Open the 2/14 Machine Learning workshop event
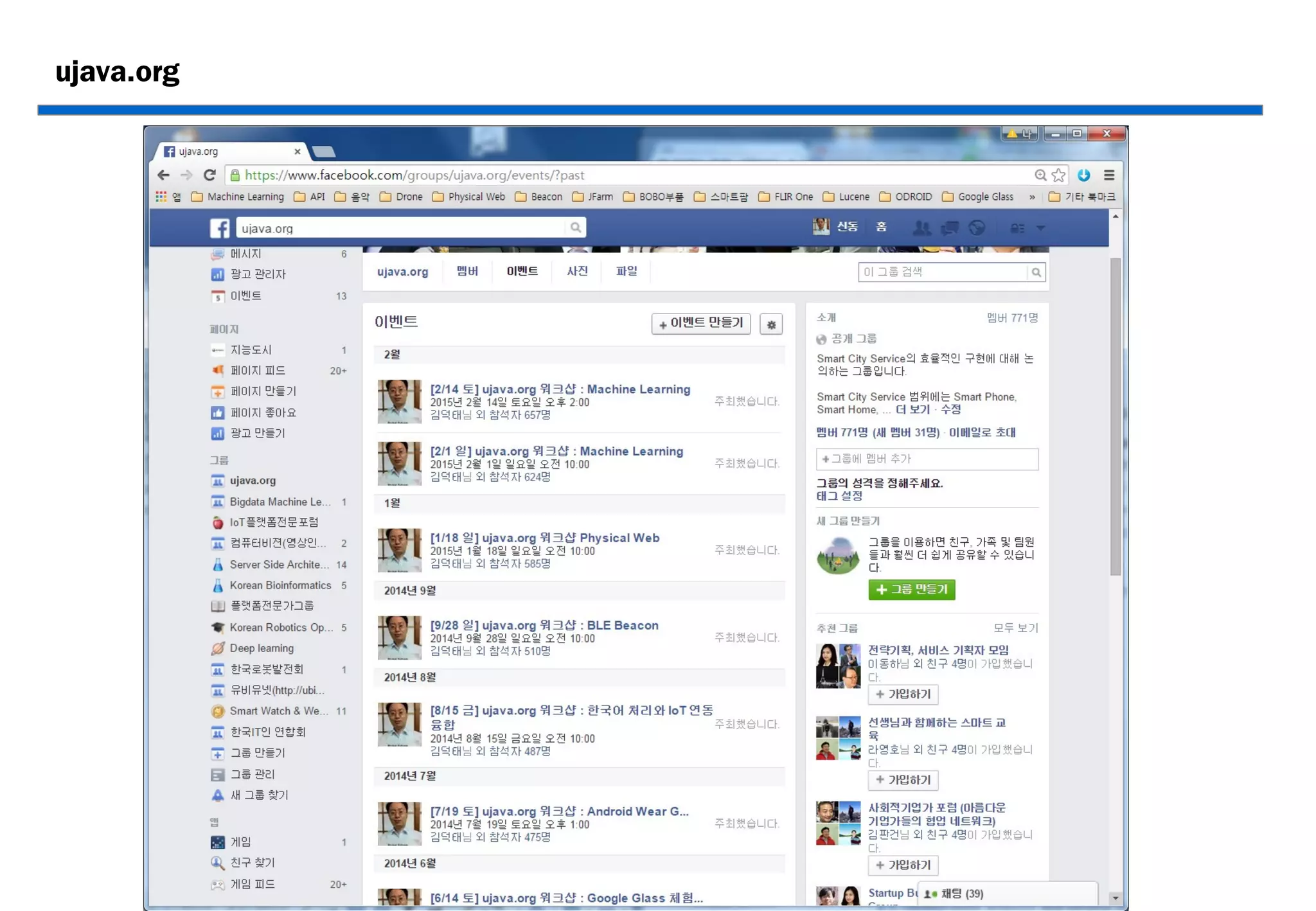This screenshot has width=1316, height=911. (560, 389)
